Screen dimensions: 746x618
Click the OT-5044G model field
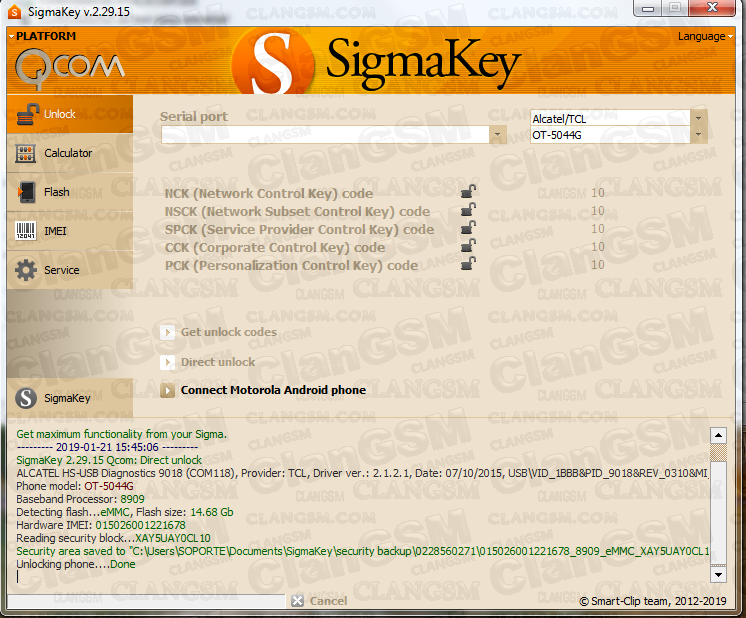[x=610, y=135]
